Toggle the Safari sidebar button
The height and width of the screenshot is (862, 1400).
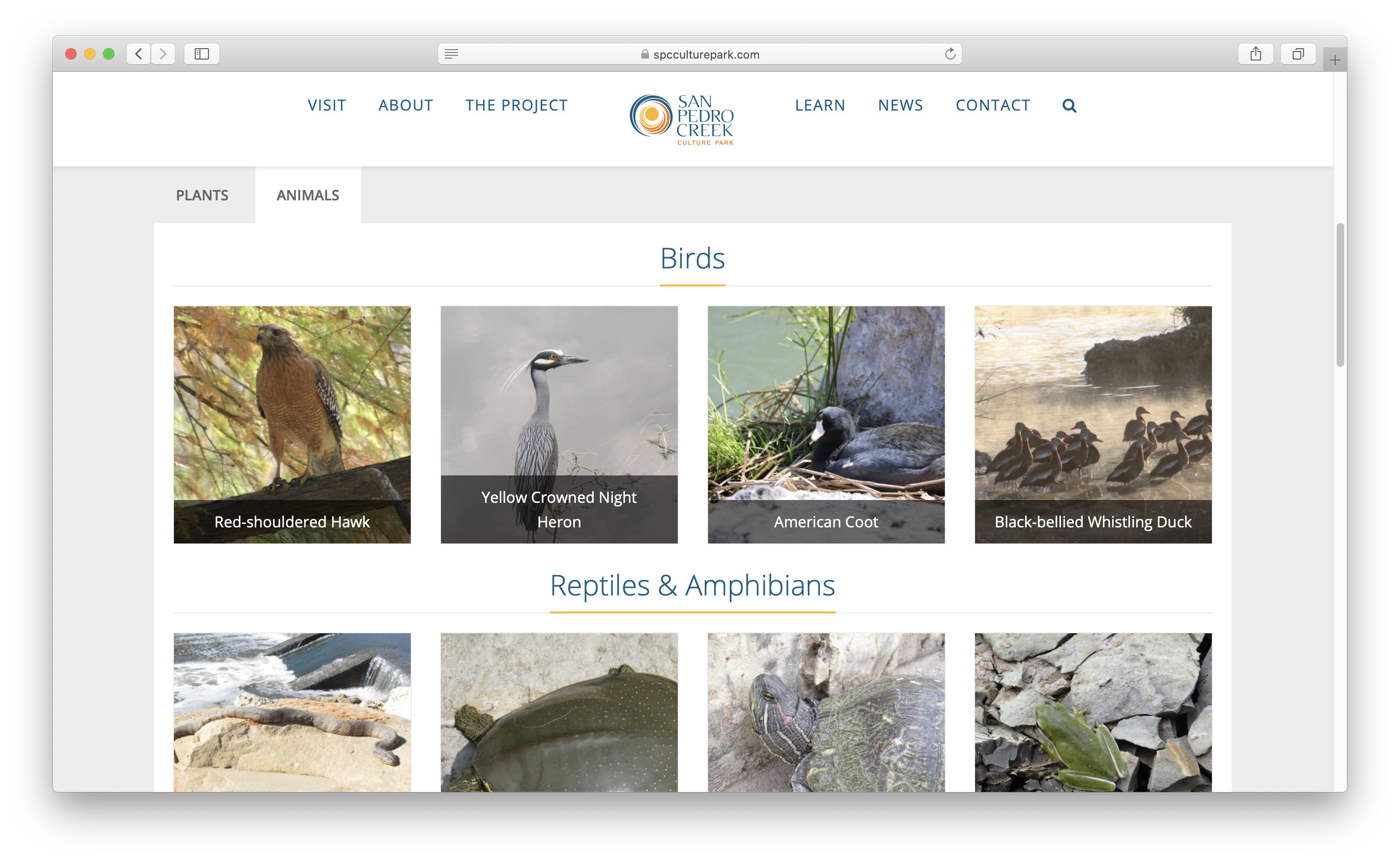[202, 54]
